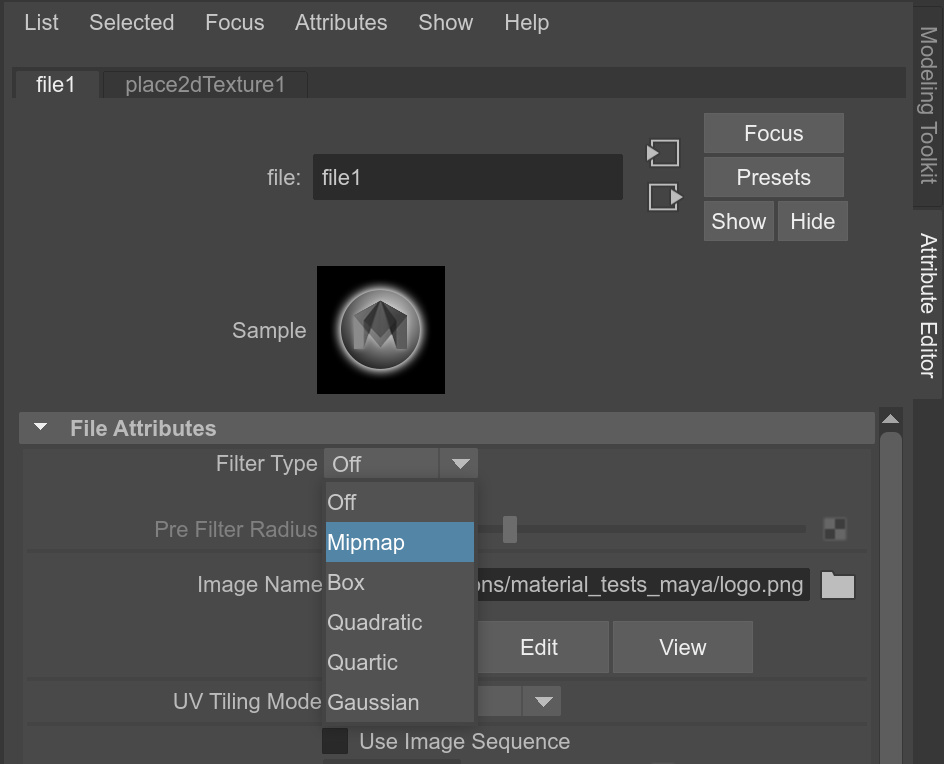Click the View image button
Viewport: 944px width, 764px height.
tap(682, 647)
